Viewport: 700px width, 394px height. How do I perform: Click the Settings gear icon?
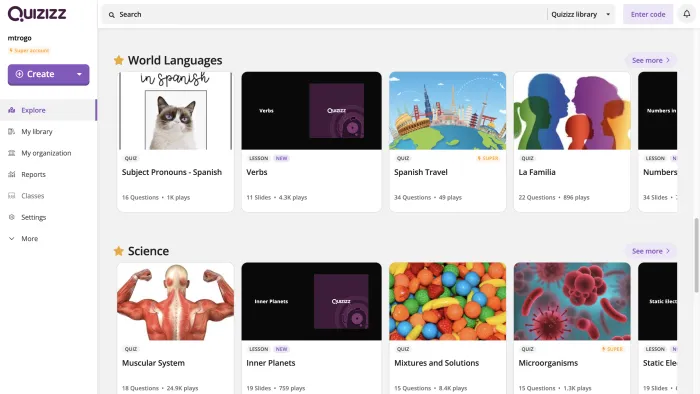pos(12,217)
